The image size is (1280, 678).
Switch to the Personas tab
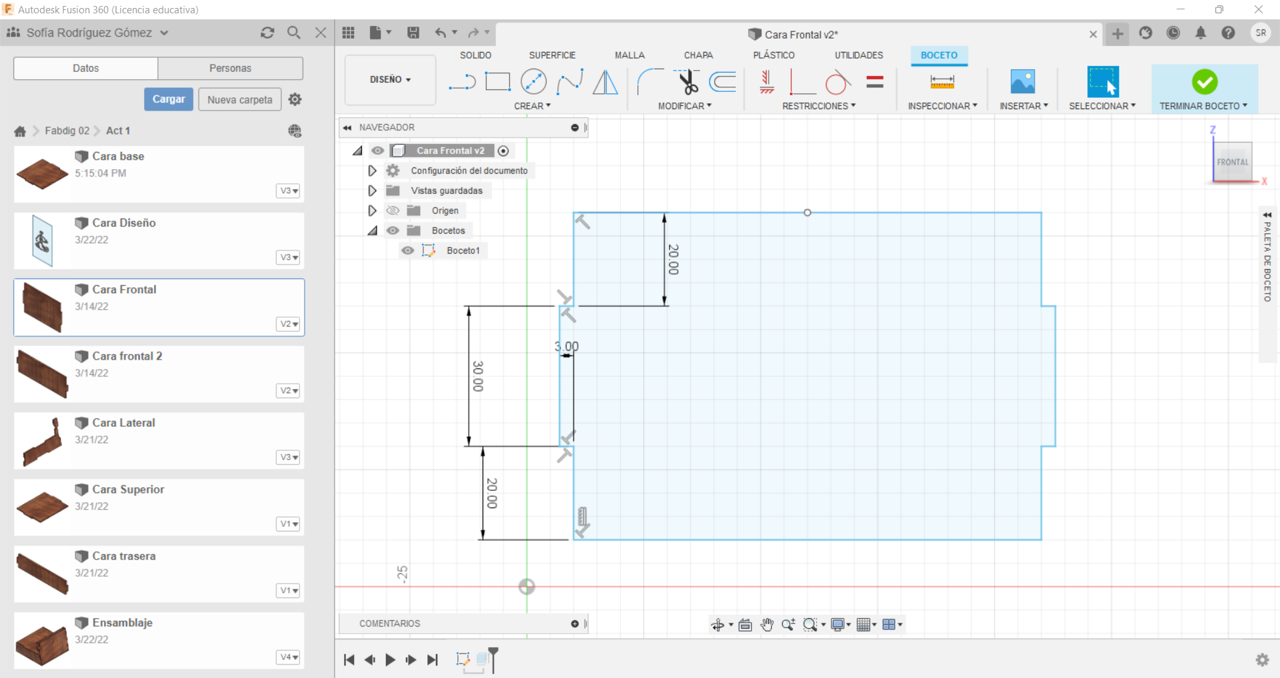pos(230,68)
